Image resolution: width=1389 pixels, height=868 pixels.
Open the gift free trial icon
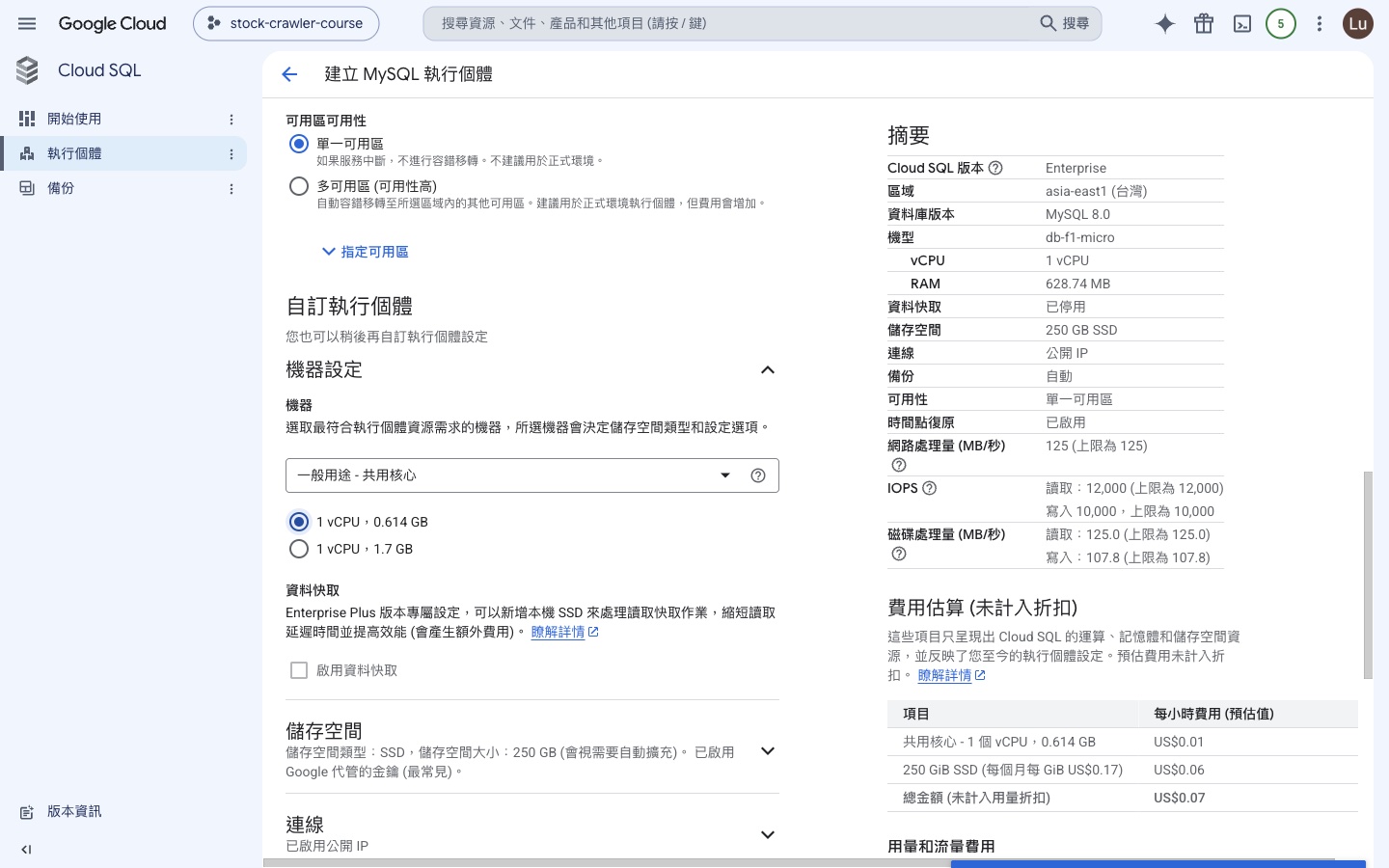pos(1204,24)
